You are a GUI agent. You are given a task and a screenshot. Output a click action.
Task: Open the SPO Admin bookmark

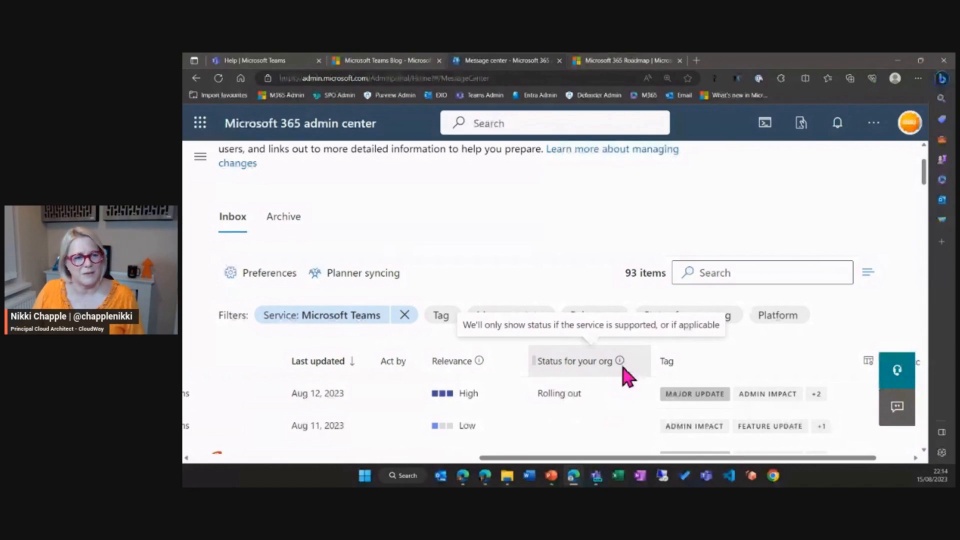pyautogui.click(x=334, y=95)
